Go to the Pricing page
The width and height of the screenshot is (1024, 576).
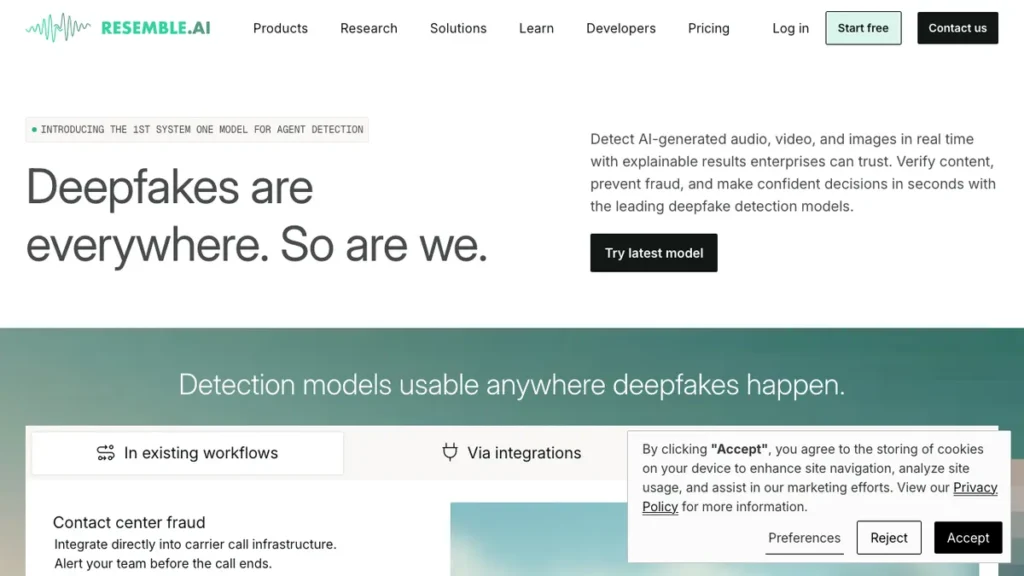point(709,28)
